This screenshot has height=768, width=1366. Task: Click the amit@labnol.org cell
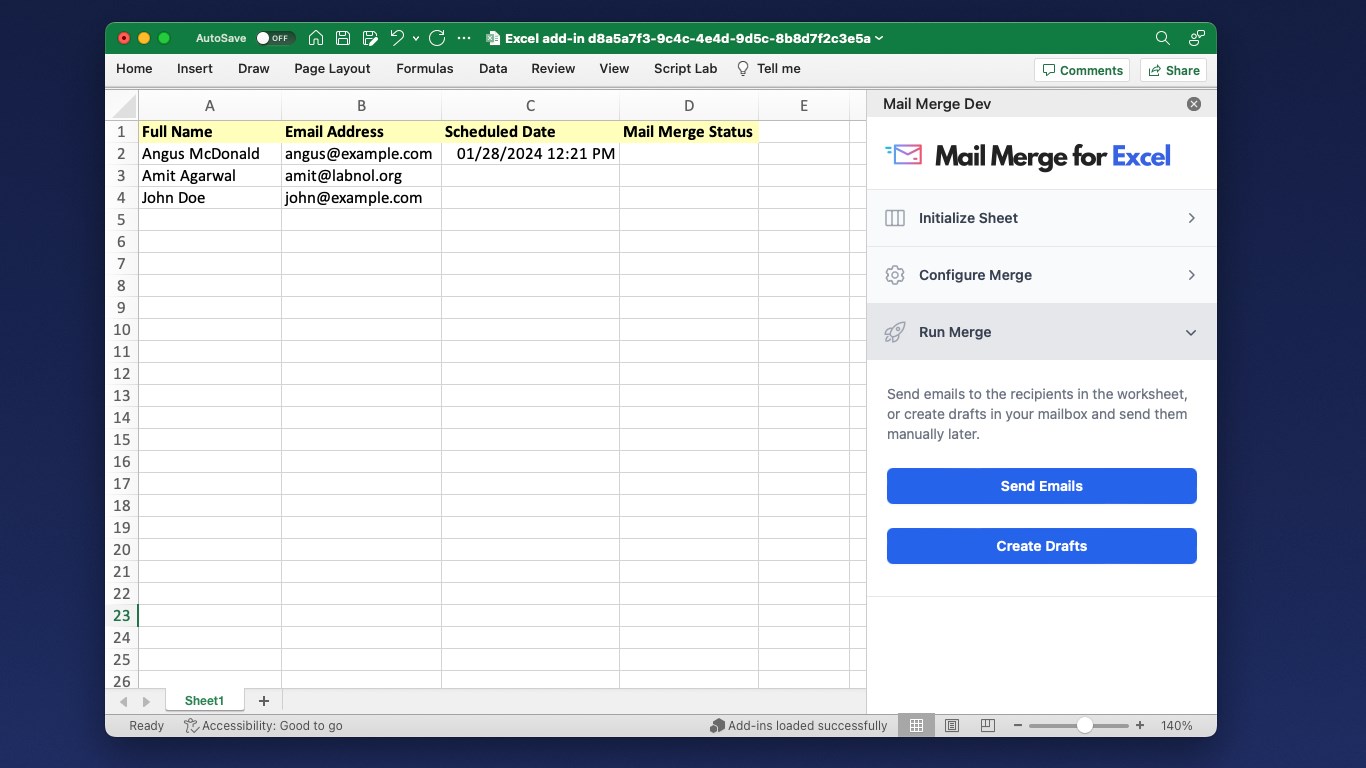click(361, 175)
